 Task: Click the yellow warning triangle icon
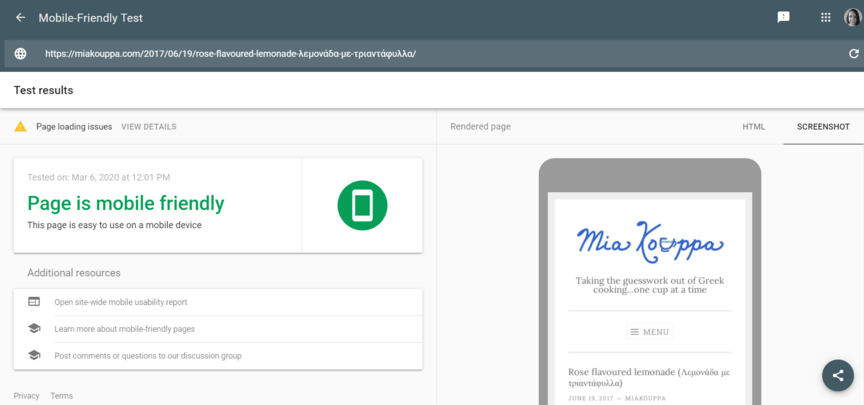20,127
